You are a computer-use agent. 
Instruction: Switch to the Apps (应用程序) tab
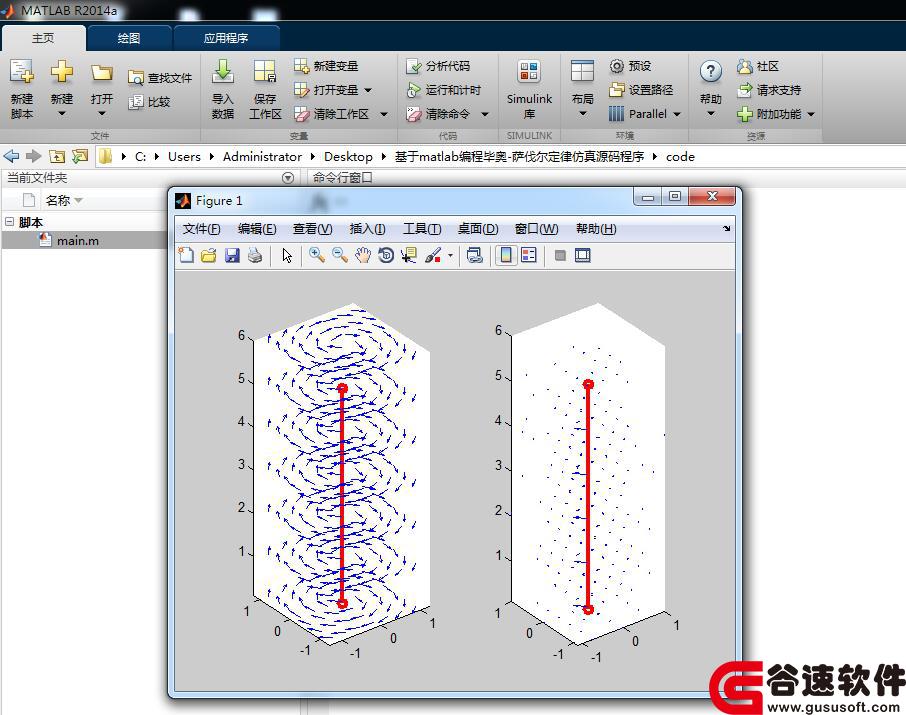point(226,38)
